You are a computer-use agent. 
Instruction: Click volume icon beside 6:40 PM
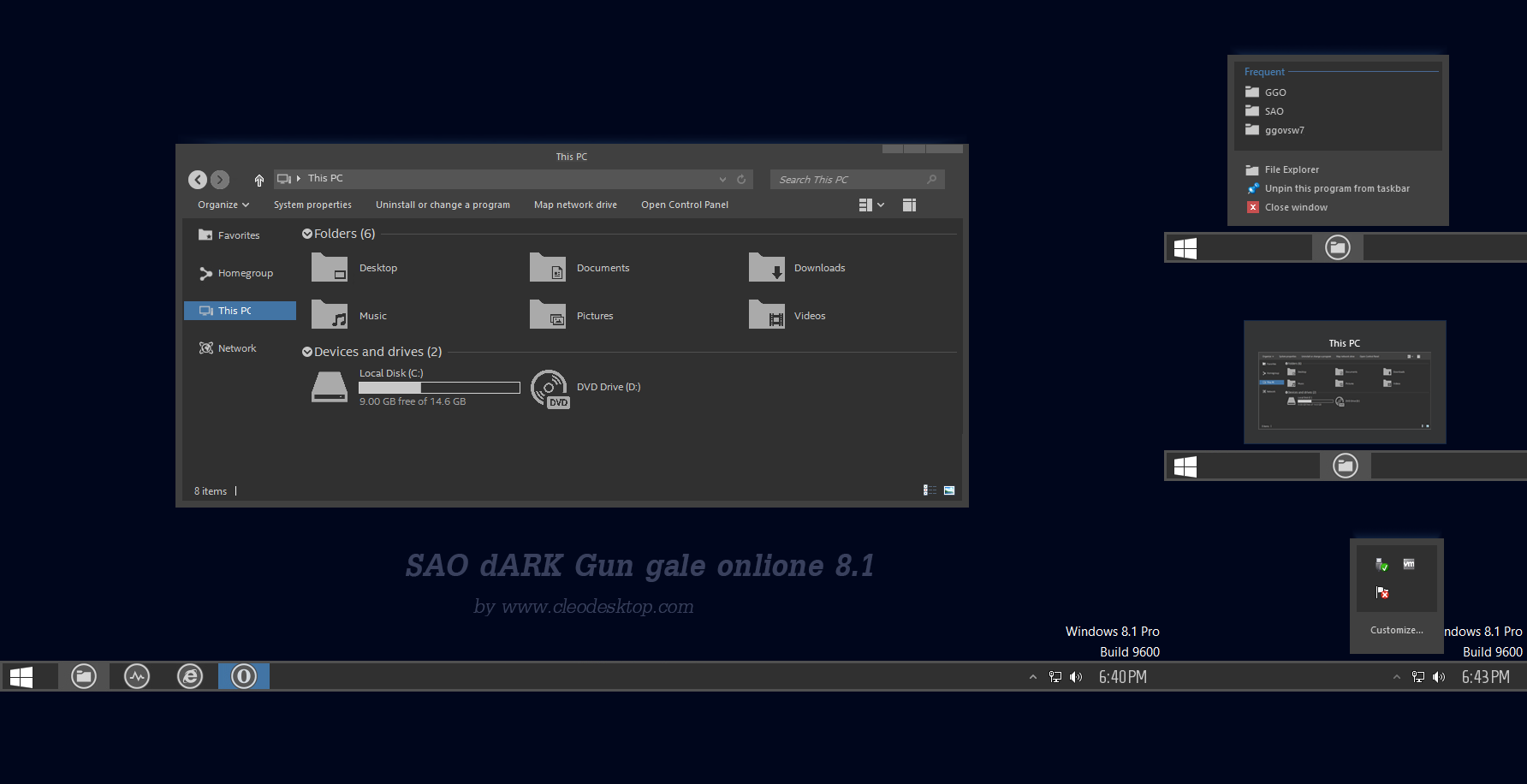[1076, 677]
